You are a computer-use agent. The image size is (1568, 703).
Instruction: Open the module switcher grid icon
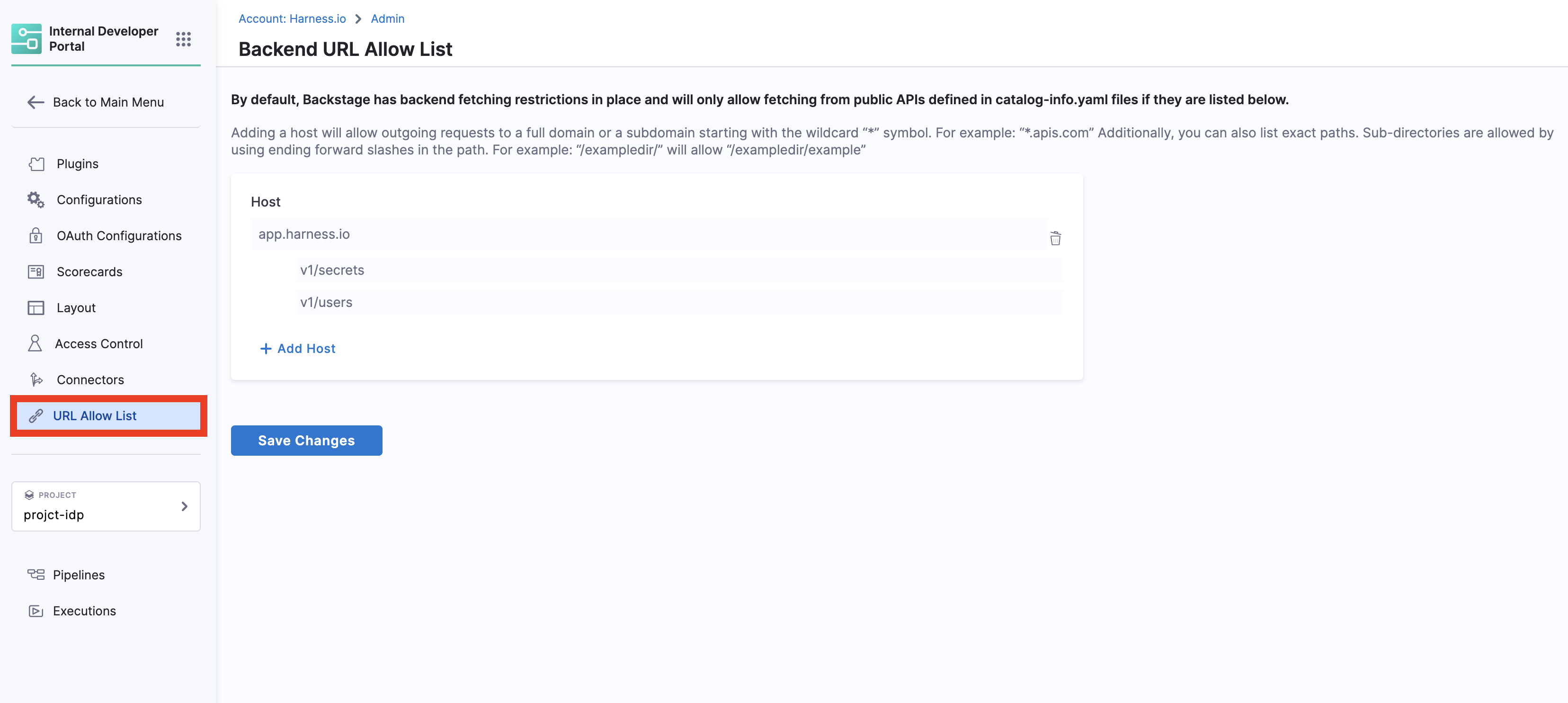pyautogui.click(x=183, y=40)
